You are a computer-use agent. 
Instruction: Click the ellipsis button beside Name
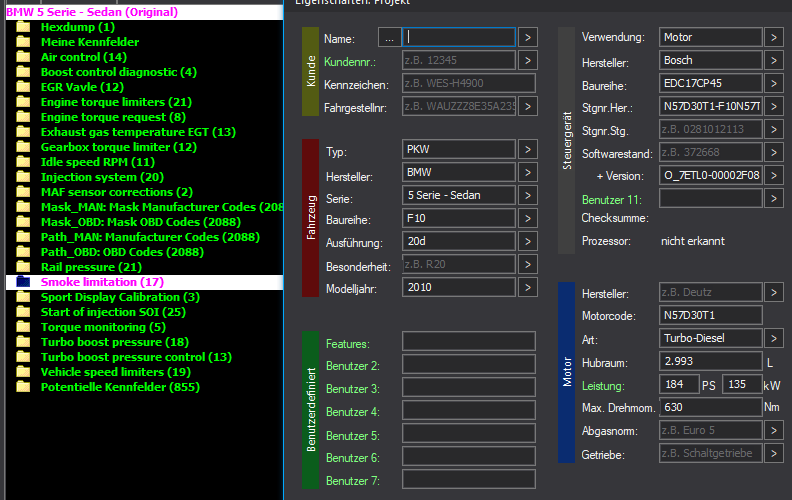click(389, 37)
